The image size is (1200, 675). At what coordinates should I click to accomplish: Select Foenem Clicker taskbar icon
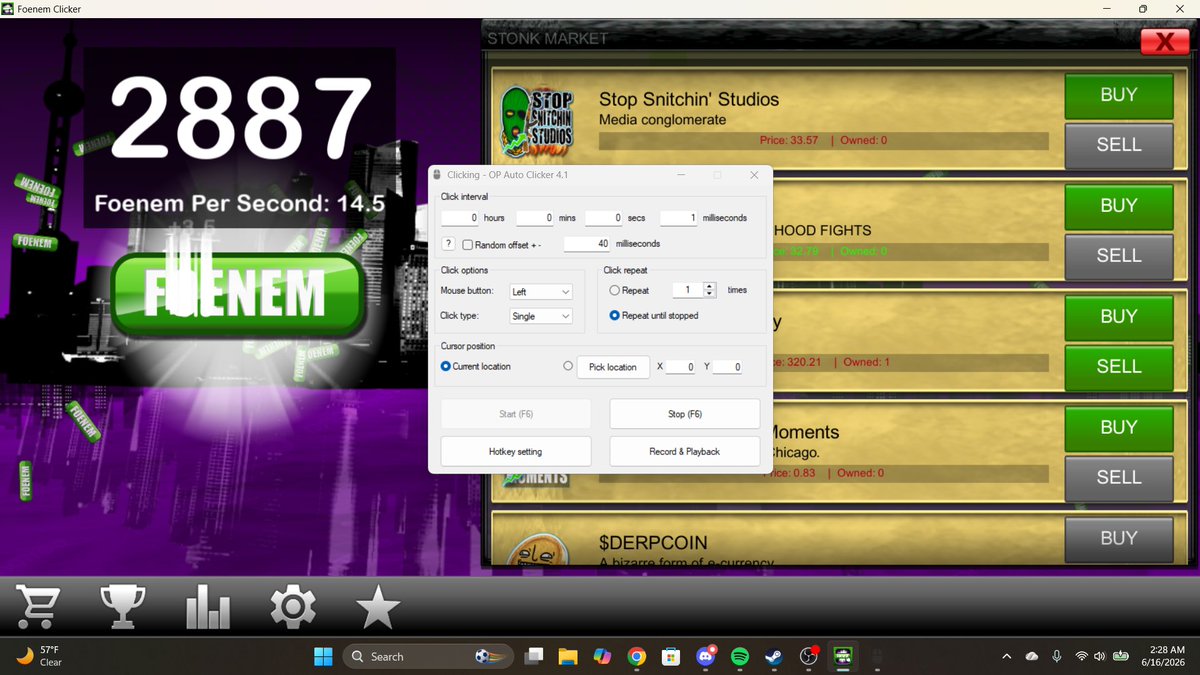[x=844, y=656]
